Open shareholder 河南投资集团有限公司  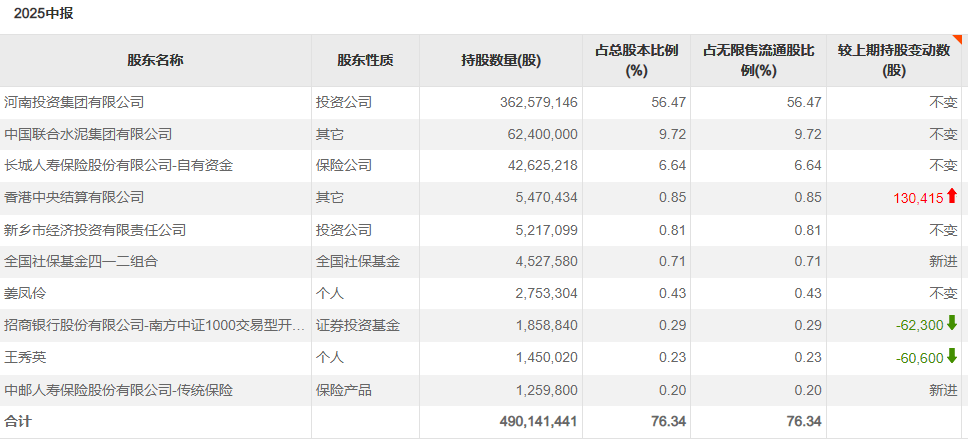tap(74, 102)
